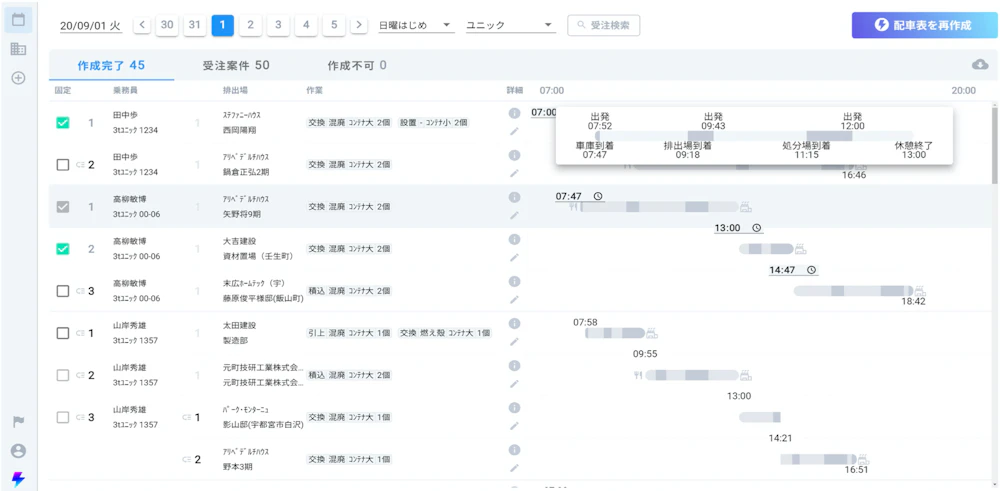Image resolution: width=1000 pixels, height=491 pixels.
Task: Edit the 矢野将9期 row with the pencil
Action: [515, 216]
